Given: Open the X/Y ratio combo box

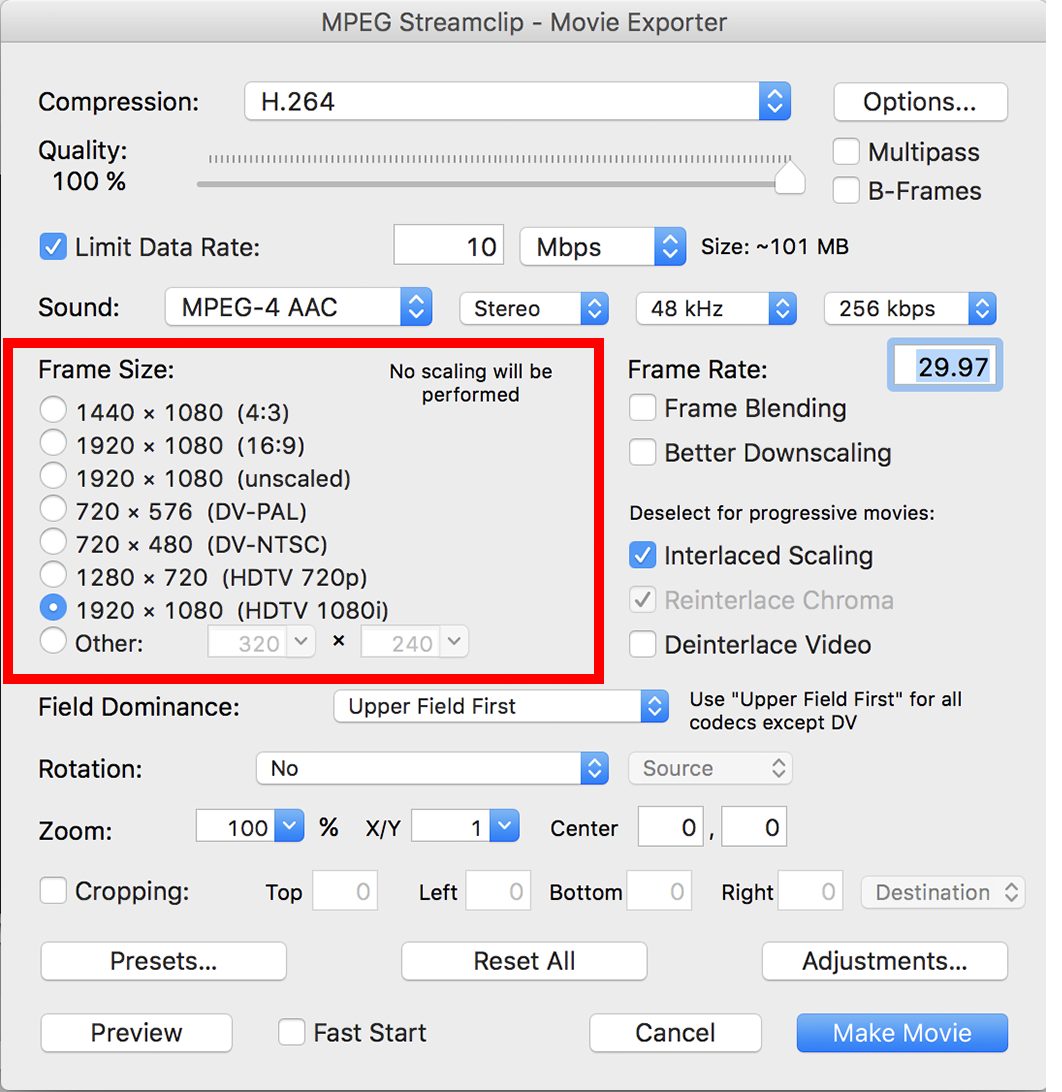Looking at the screenshot, I should tap(465, 827).
